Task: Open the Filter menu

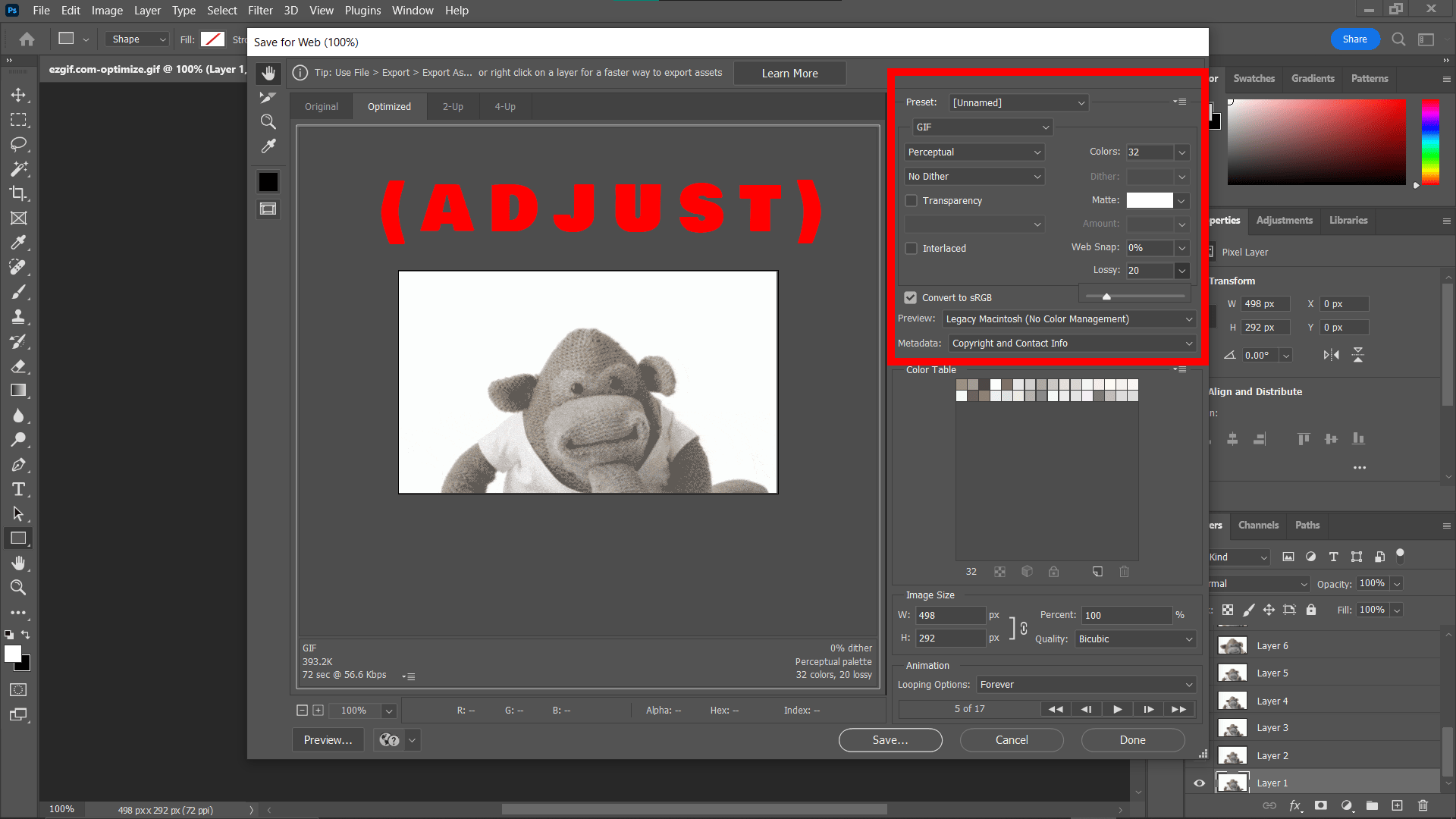Action: [x=260, y=10]
